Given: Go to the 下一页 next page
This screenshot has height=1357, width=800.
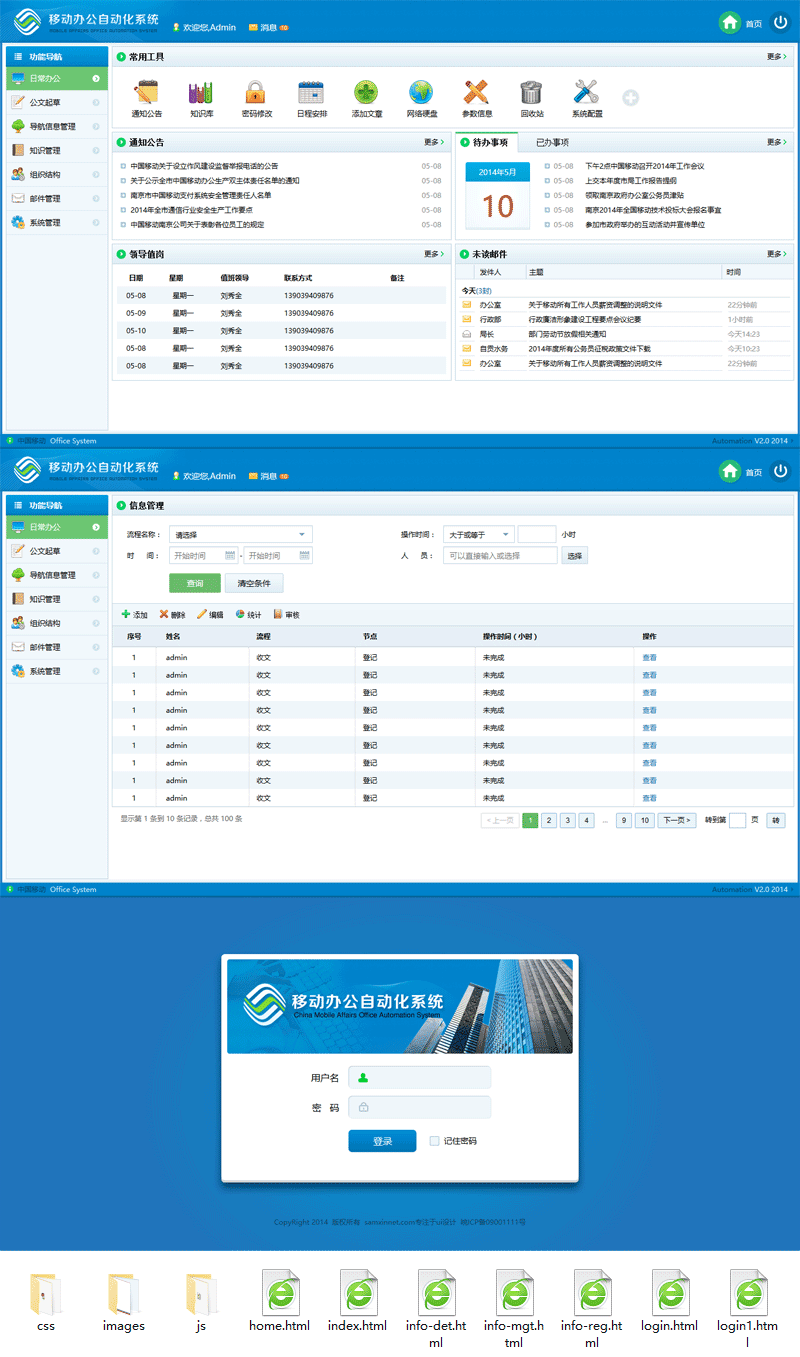Looking at the screenshot, I should click(x=676, y=820).
